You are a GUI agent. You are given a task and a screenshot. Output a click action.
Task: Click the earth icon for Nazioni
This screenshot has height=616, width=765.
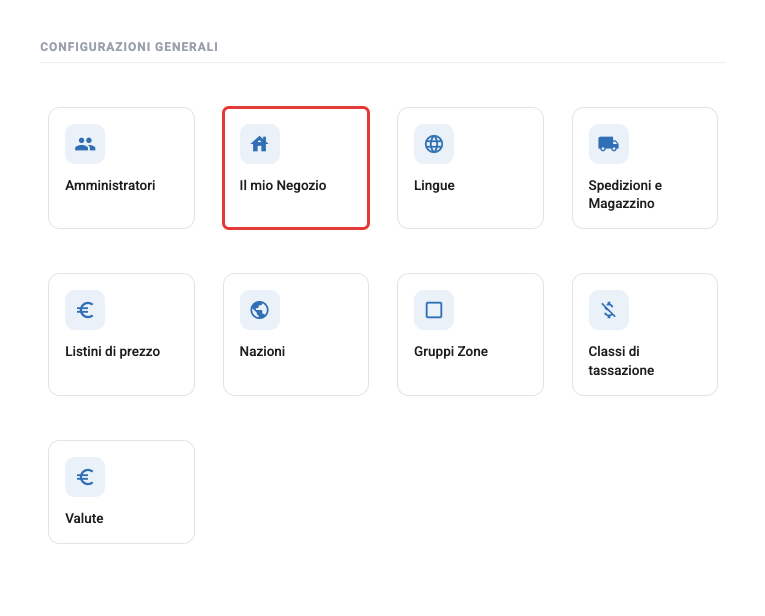coord(260,310)
